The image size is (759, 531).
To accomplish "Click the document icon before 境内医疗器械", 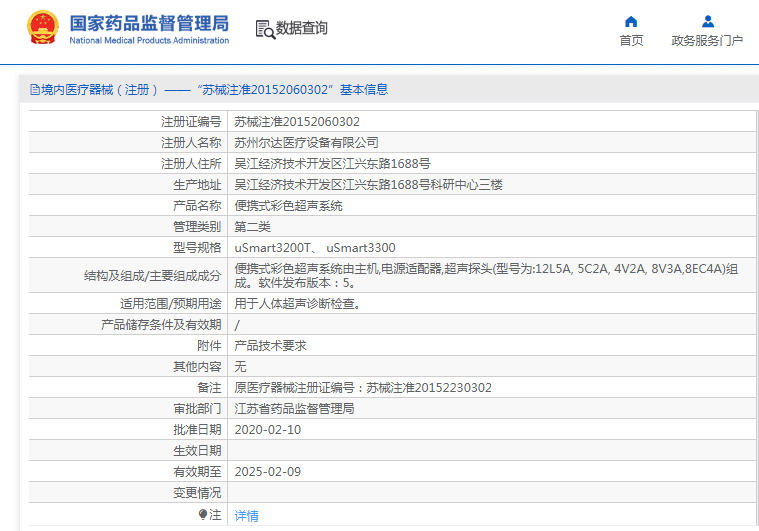I will 34,90.
